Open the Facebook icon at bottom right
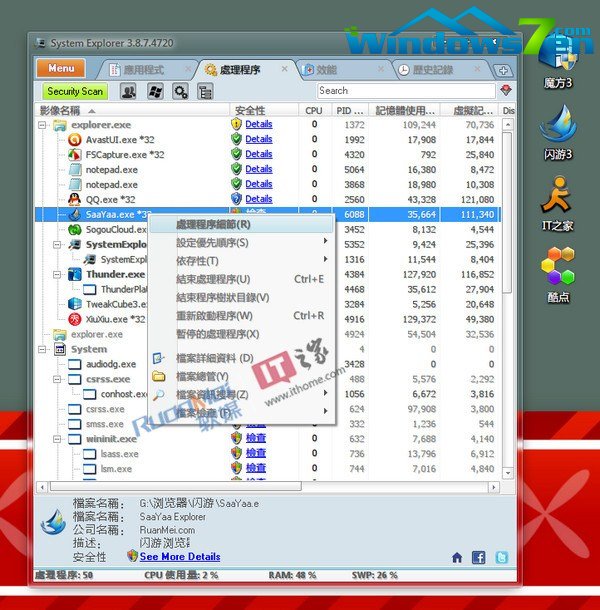600x610 pixels. 478,557
